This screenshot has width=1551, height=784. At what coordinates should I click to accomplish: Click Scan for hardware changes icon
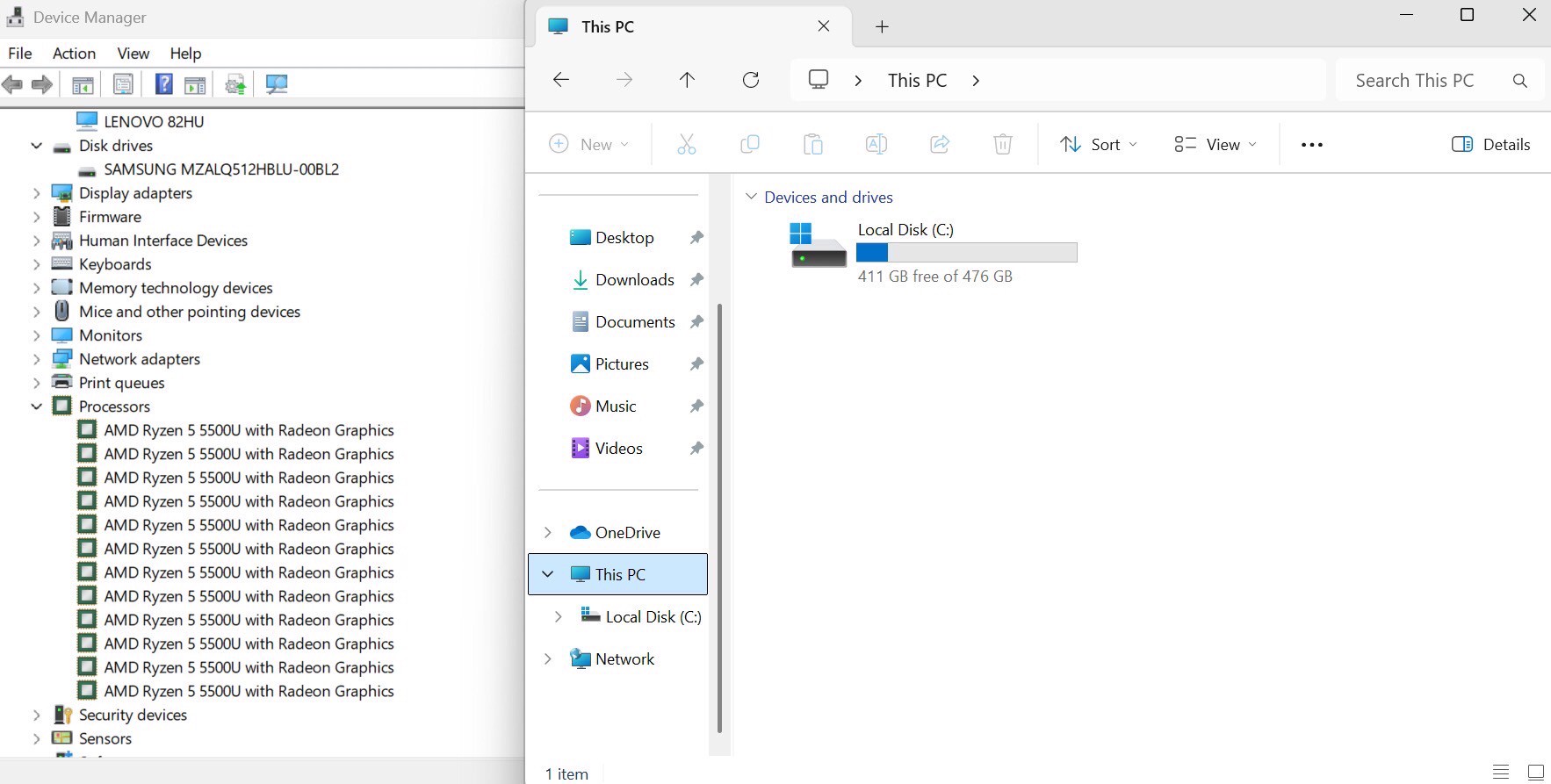coord(277,84)
